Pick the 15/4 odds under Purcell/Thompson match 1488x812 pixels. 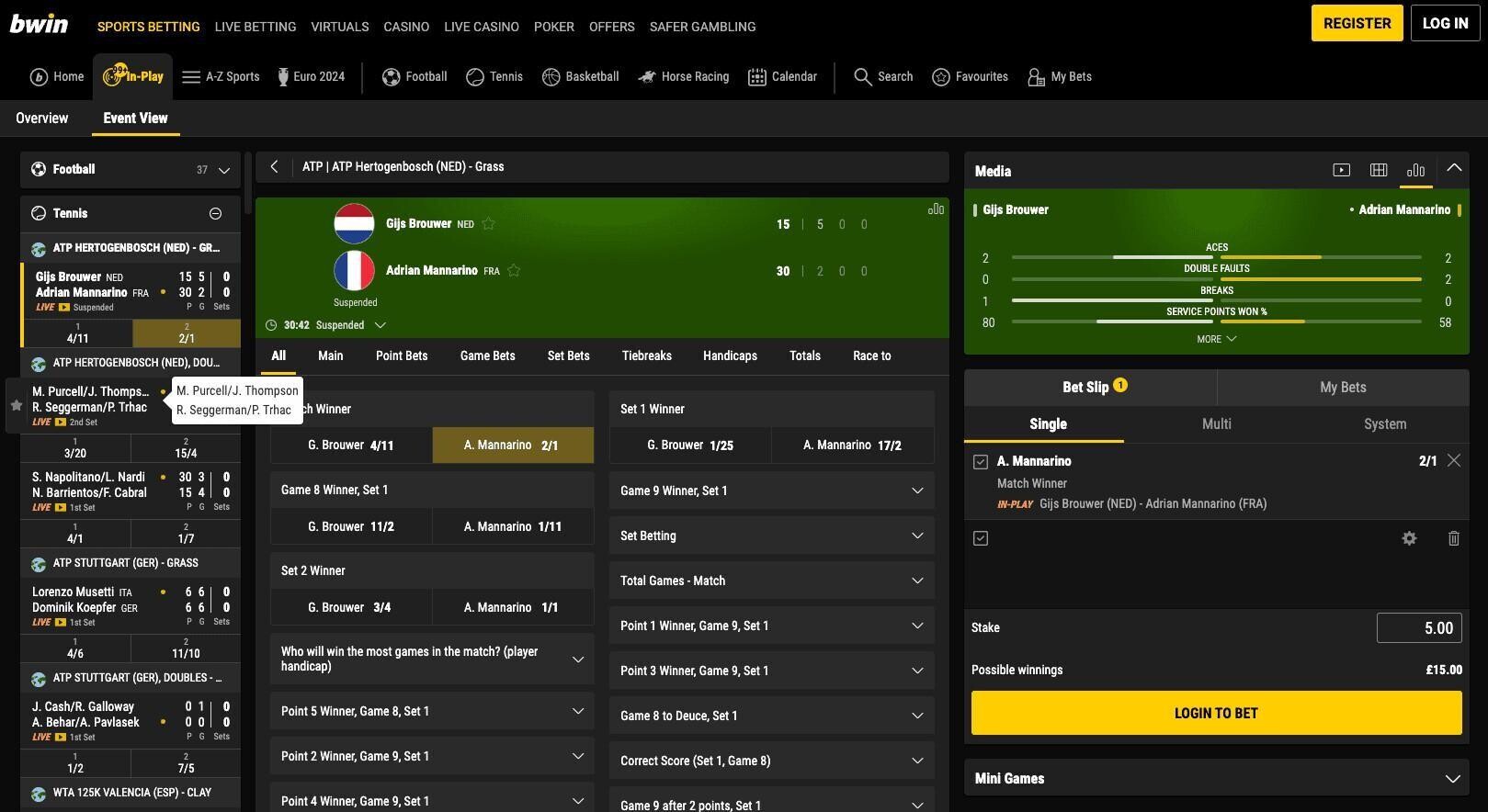coord(186,447)
